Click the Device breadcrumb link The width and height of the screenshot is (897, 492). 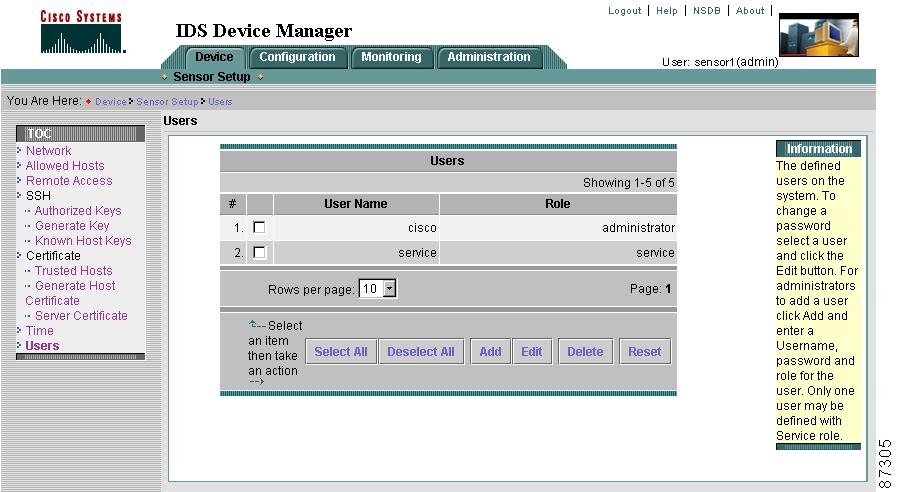coord(110,102)
